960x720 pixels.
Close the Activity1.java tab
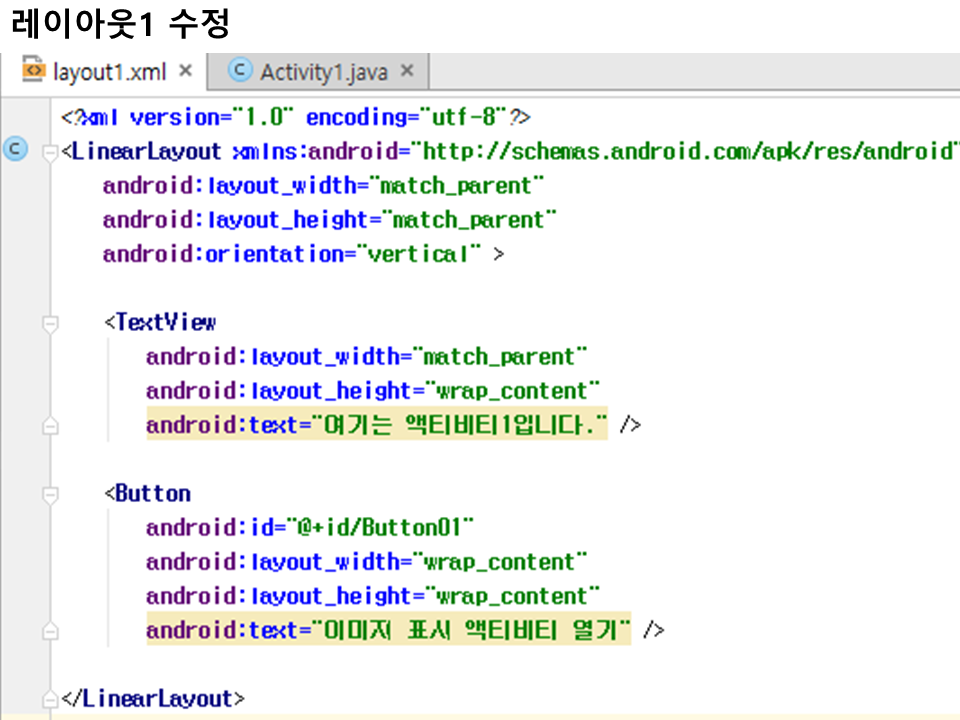pos(407,72)
